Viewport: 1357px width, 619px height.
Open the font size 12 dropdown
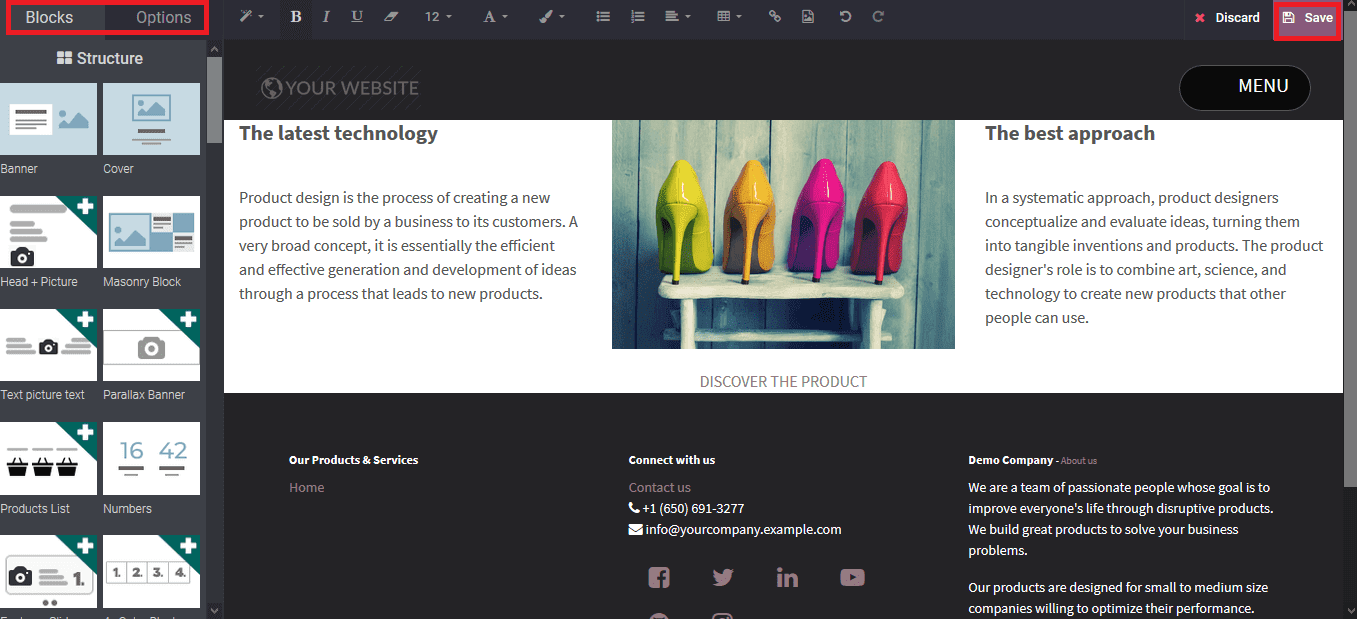tap(438, 17)
